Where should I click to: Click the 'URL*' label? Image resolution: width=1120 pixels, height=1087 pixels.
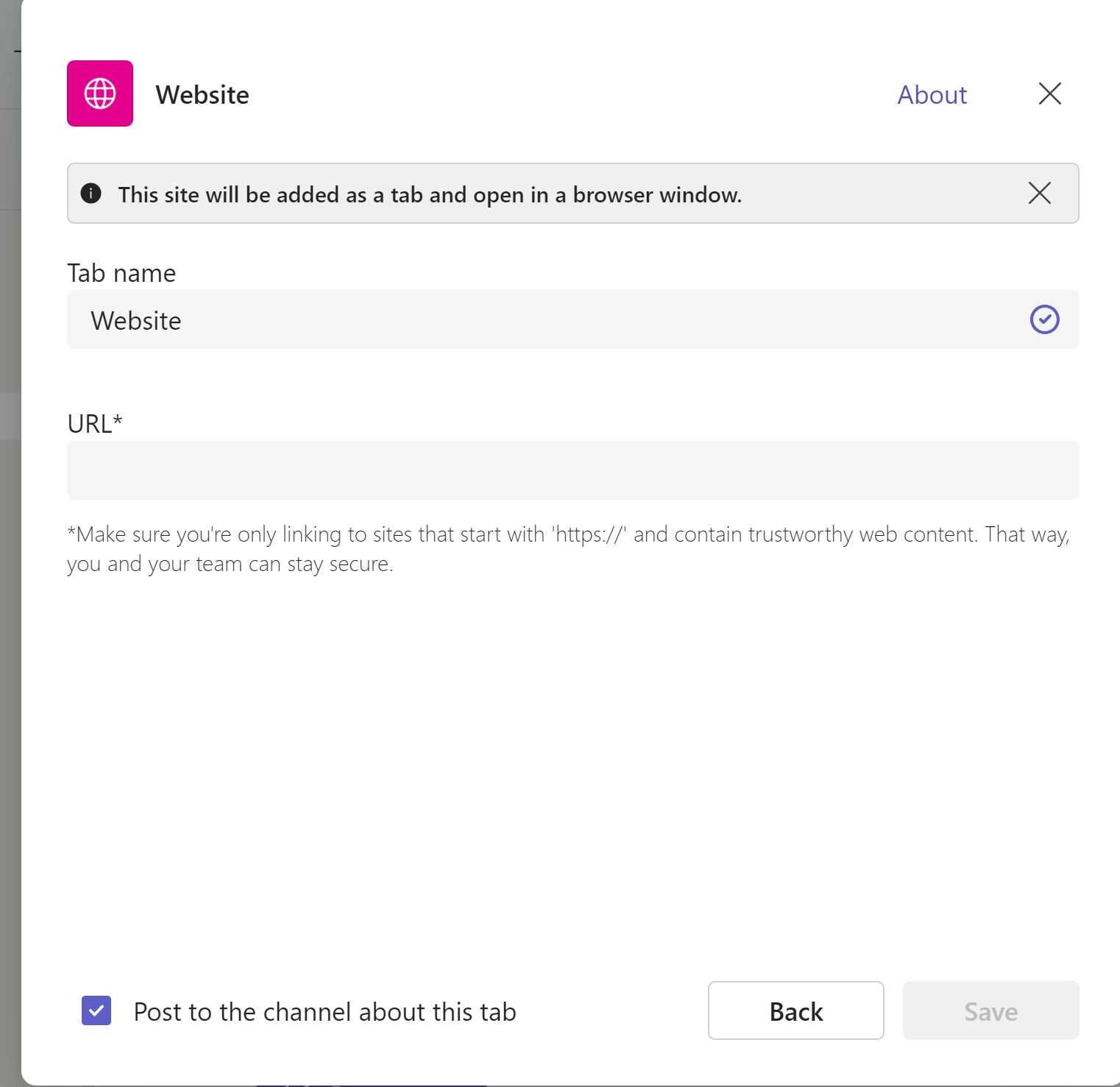pos(94,424)
